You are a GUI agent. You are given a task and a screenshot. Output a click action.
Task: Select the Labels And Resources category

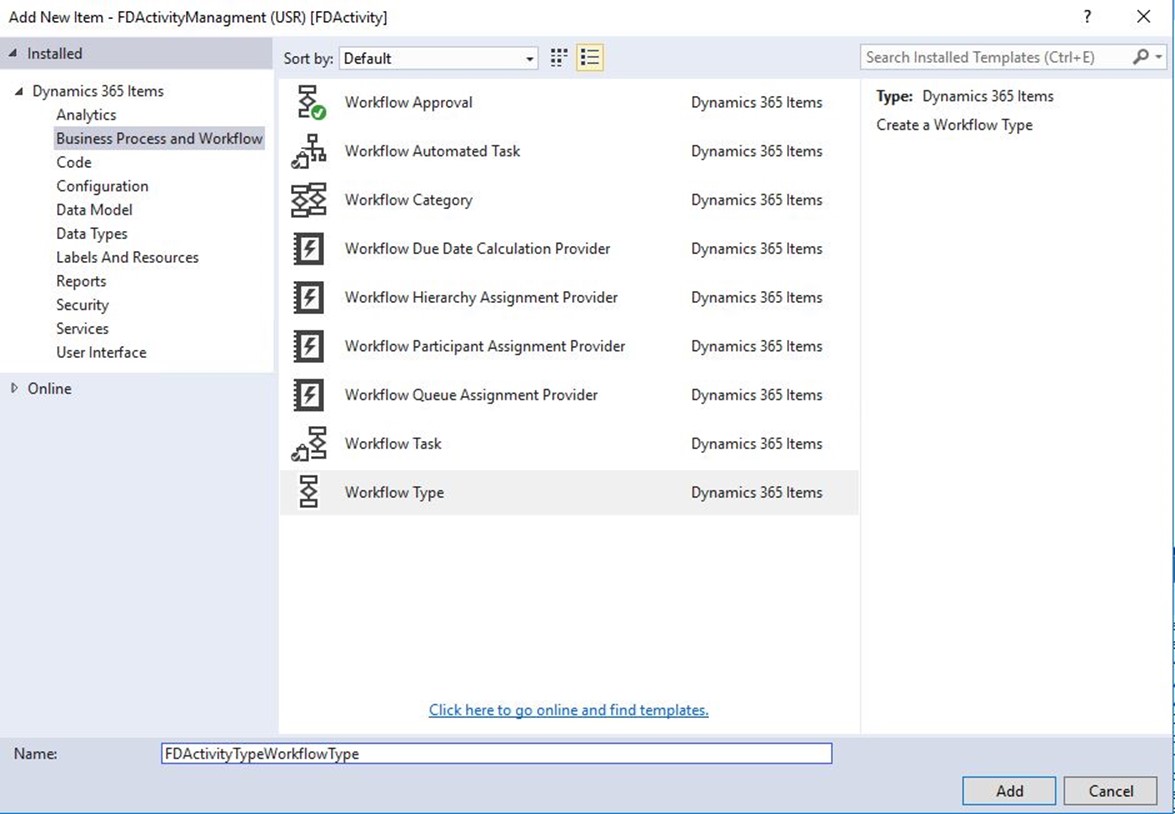point(127,258)
